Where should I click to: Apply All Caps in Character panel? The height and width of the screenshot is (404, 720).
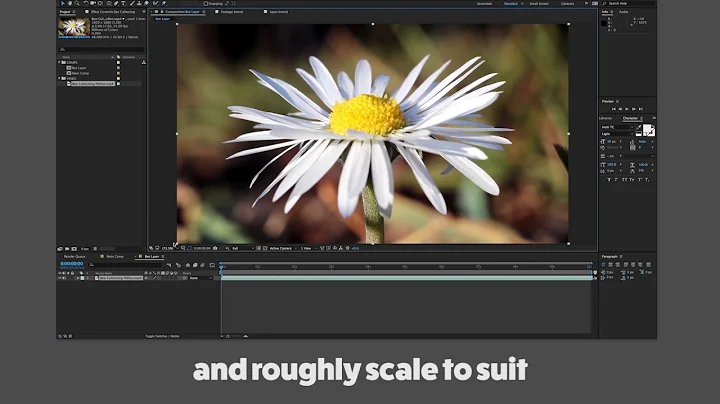pos(625,180)
